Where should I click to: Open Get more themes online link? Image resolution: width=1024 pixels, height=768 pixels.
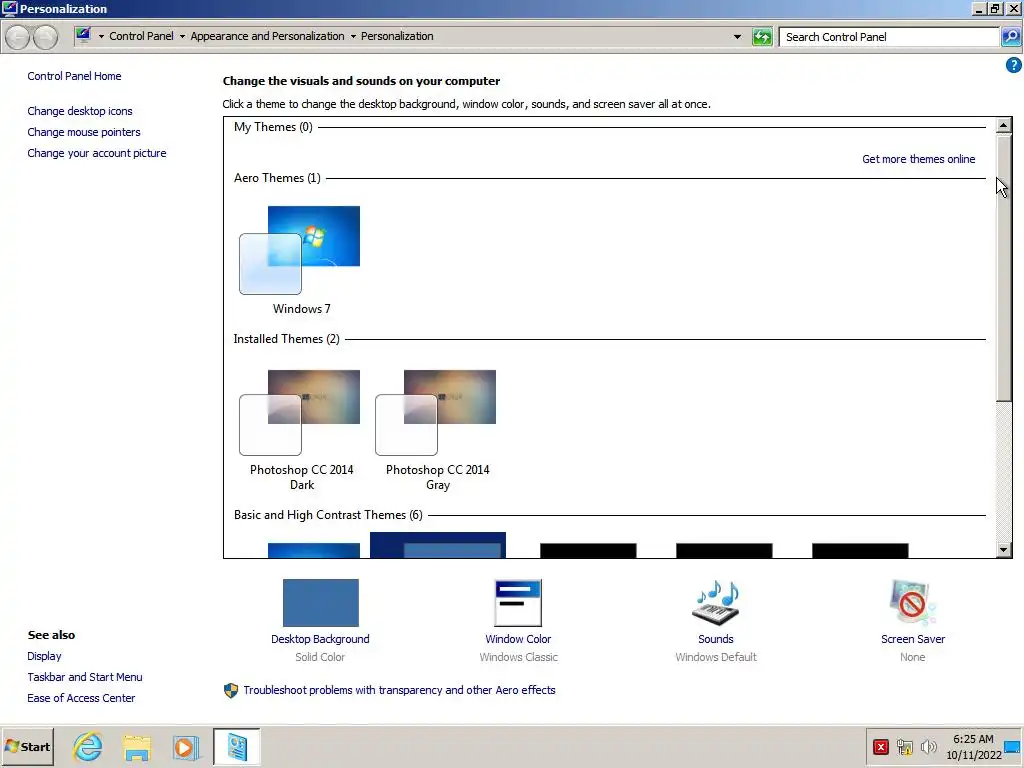click(x=918, y=159)
